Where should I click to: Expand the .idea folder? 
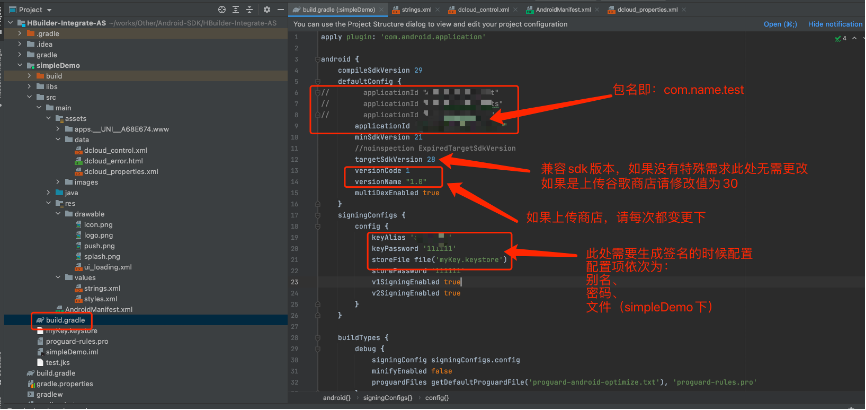click(x=20, y=44)
